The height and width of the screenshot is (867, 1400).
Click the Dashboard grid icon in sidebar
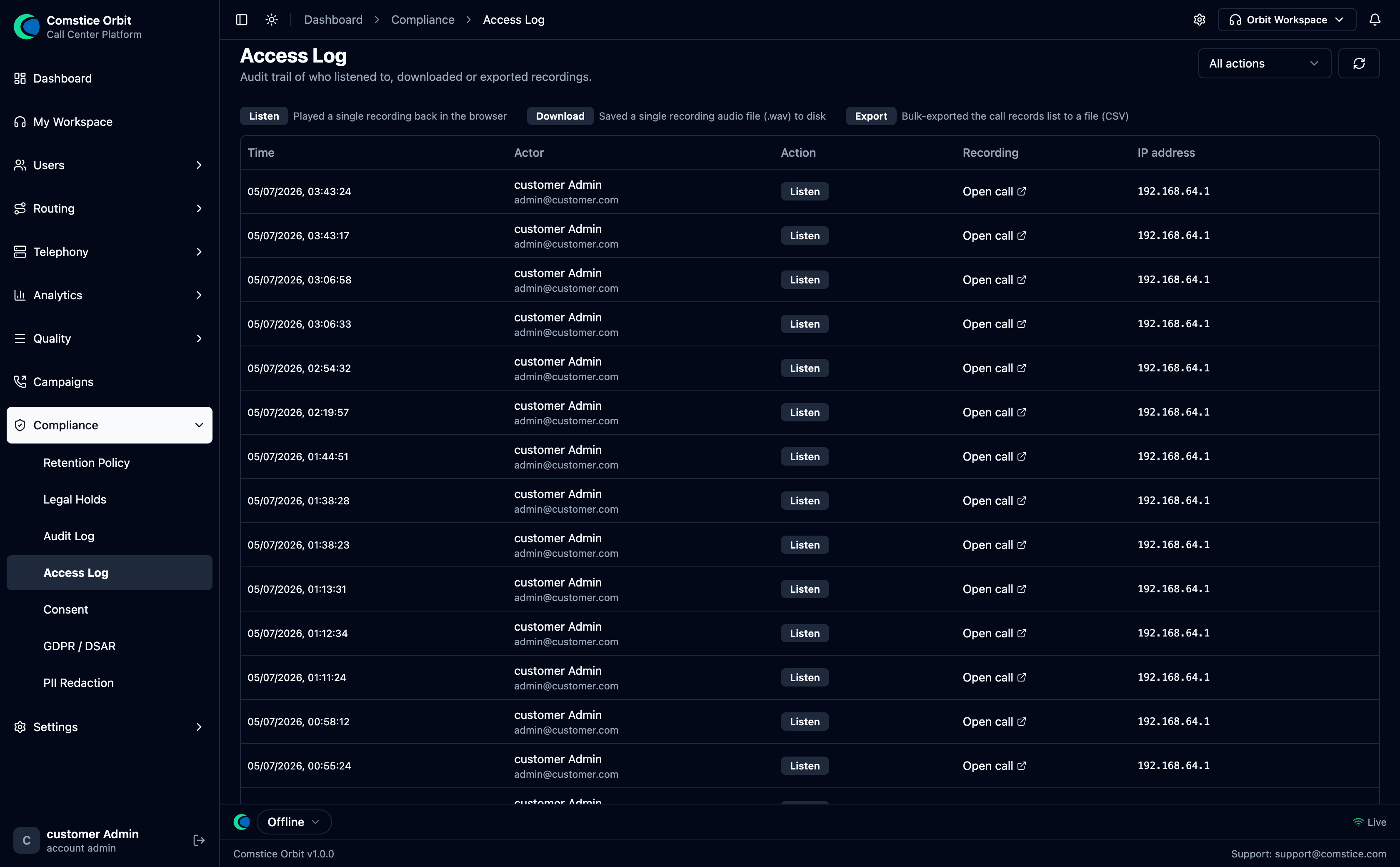pyautogui.click(x=20, y=78)
